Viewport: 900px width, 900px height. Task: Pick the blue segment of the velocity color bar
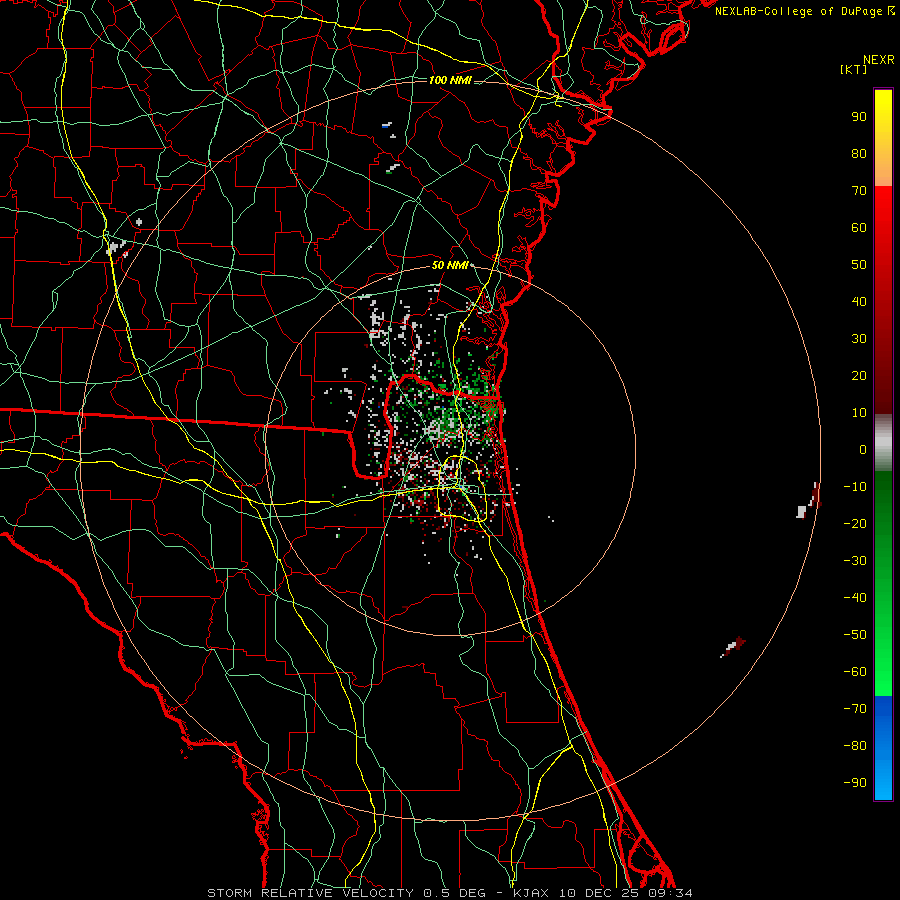[883, 748]
